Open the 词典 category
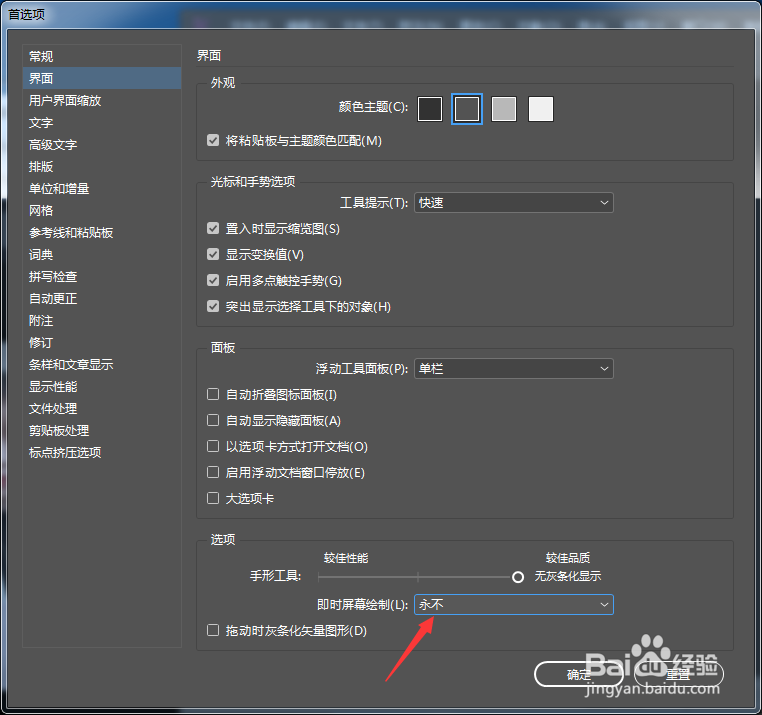 102,254
